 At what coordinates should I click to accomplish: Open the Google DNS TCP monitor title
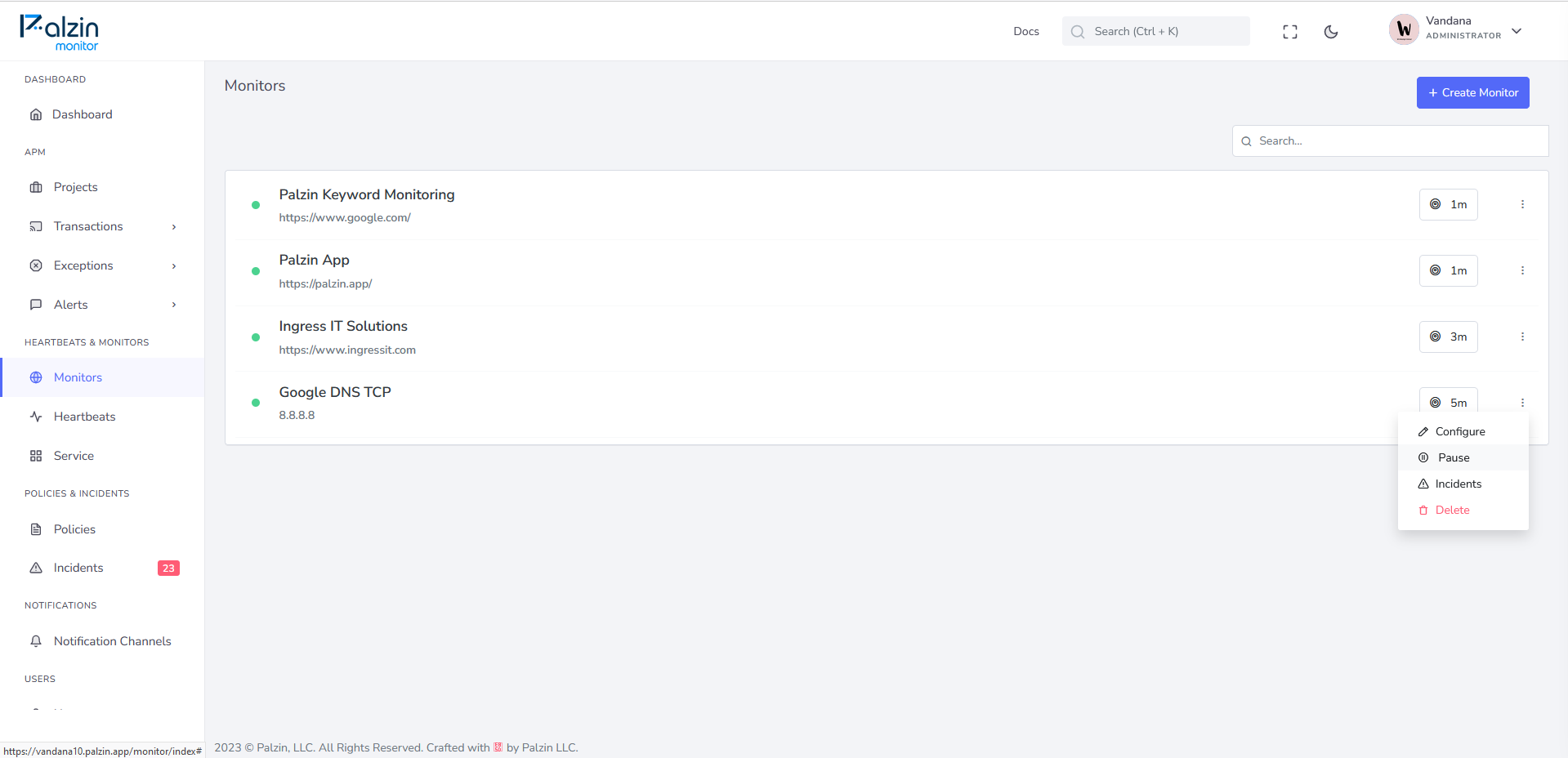coord(335,392)
